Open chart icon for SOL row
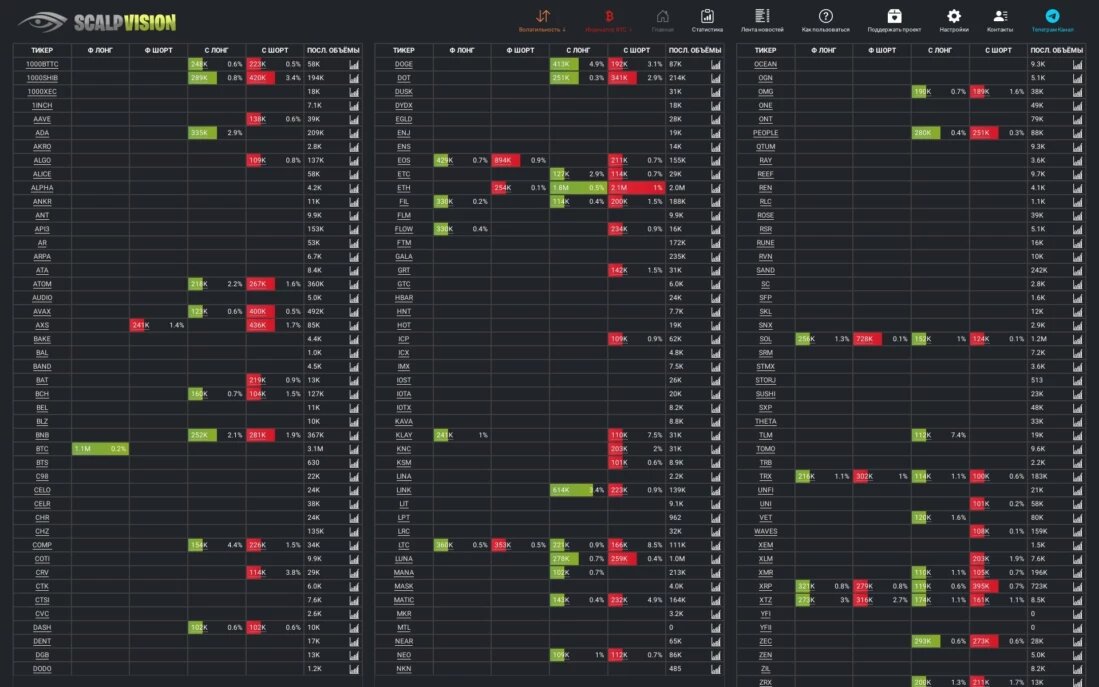 coord(1077,339)
